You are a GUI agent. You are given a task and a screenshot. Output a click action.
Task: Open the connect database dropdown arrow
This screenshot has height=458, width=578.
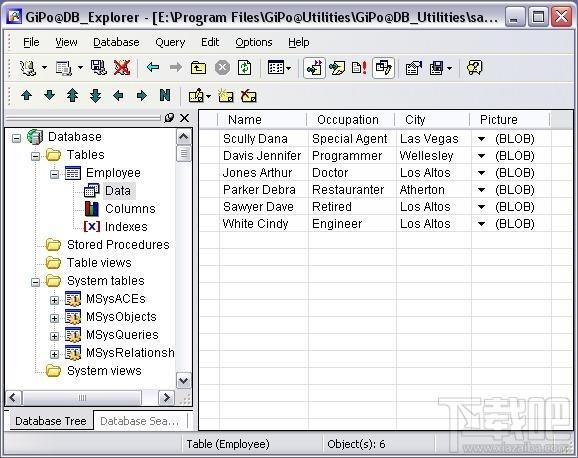pyautogui.click(x=44, y=68)
